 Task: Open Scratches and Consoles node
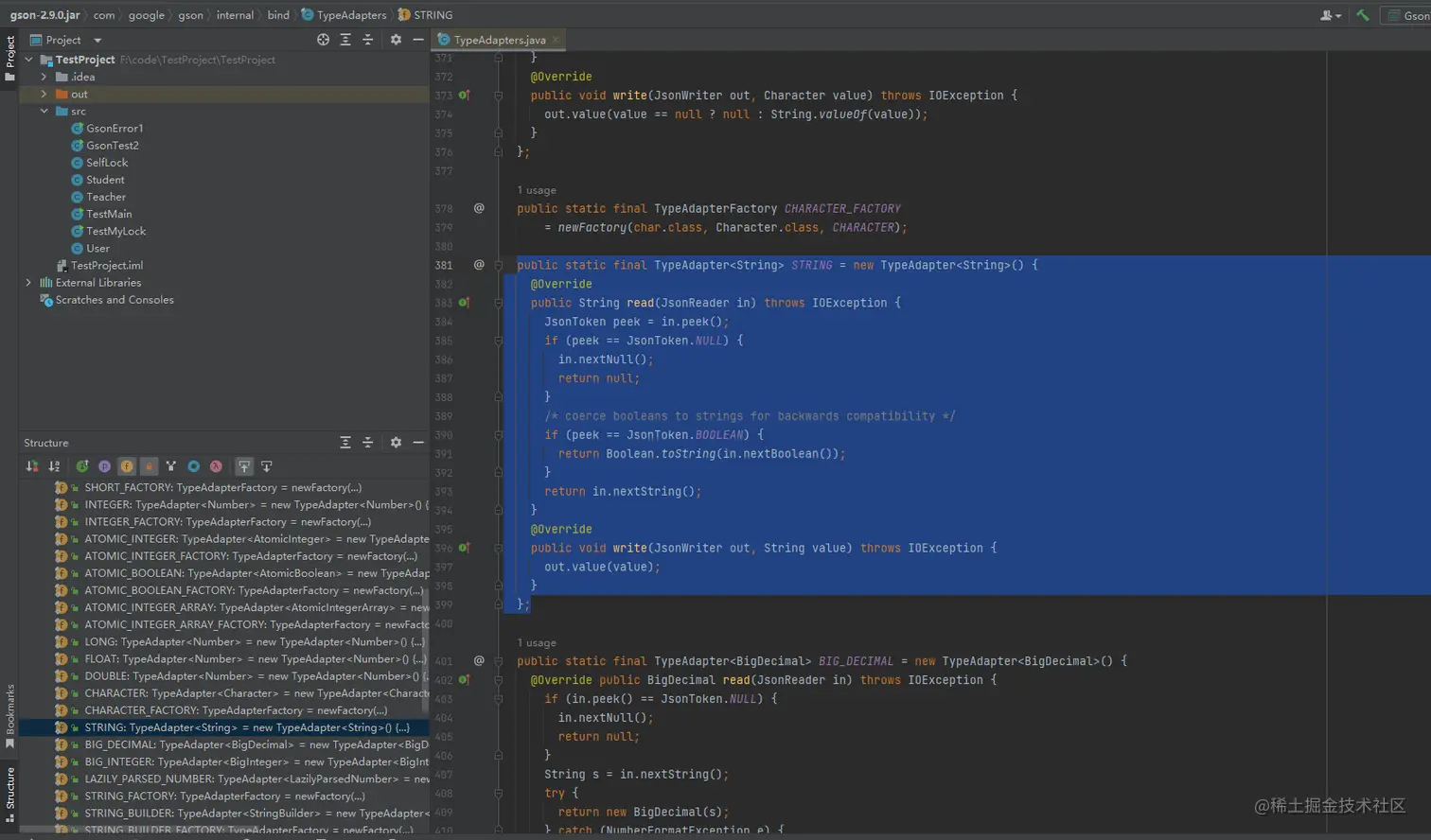pos(114,300)
